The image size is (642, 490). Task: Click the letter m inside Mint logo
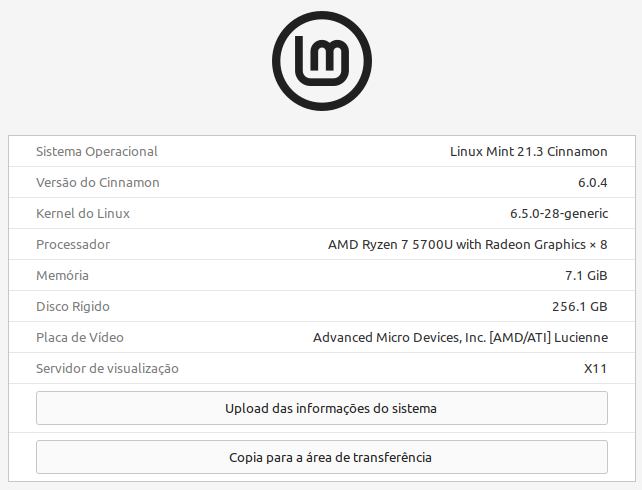pyautogui.click(x=328, y=55)
